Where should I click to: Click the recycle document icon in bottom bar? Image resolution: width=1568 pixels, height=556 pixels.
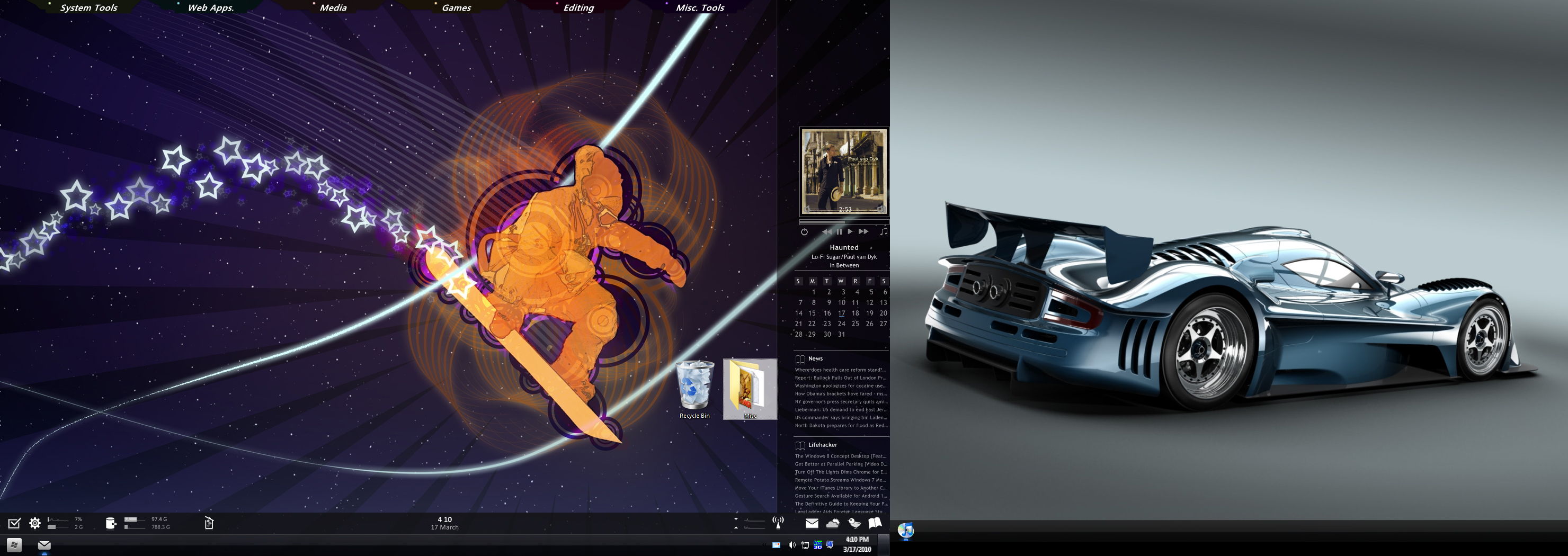(x=209, y=523)
